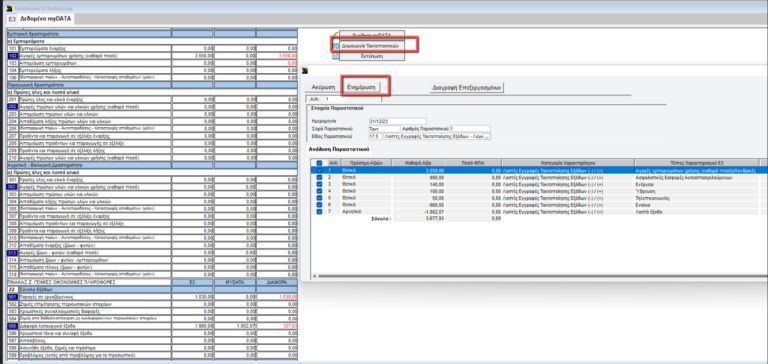Click the Ενημέρωση button
The width and height of the screenshot is (768, 364).
(x=361, y=87)
